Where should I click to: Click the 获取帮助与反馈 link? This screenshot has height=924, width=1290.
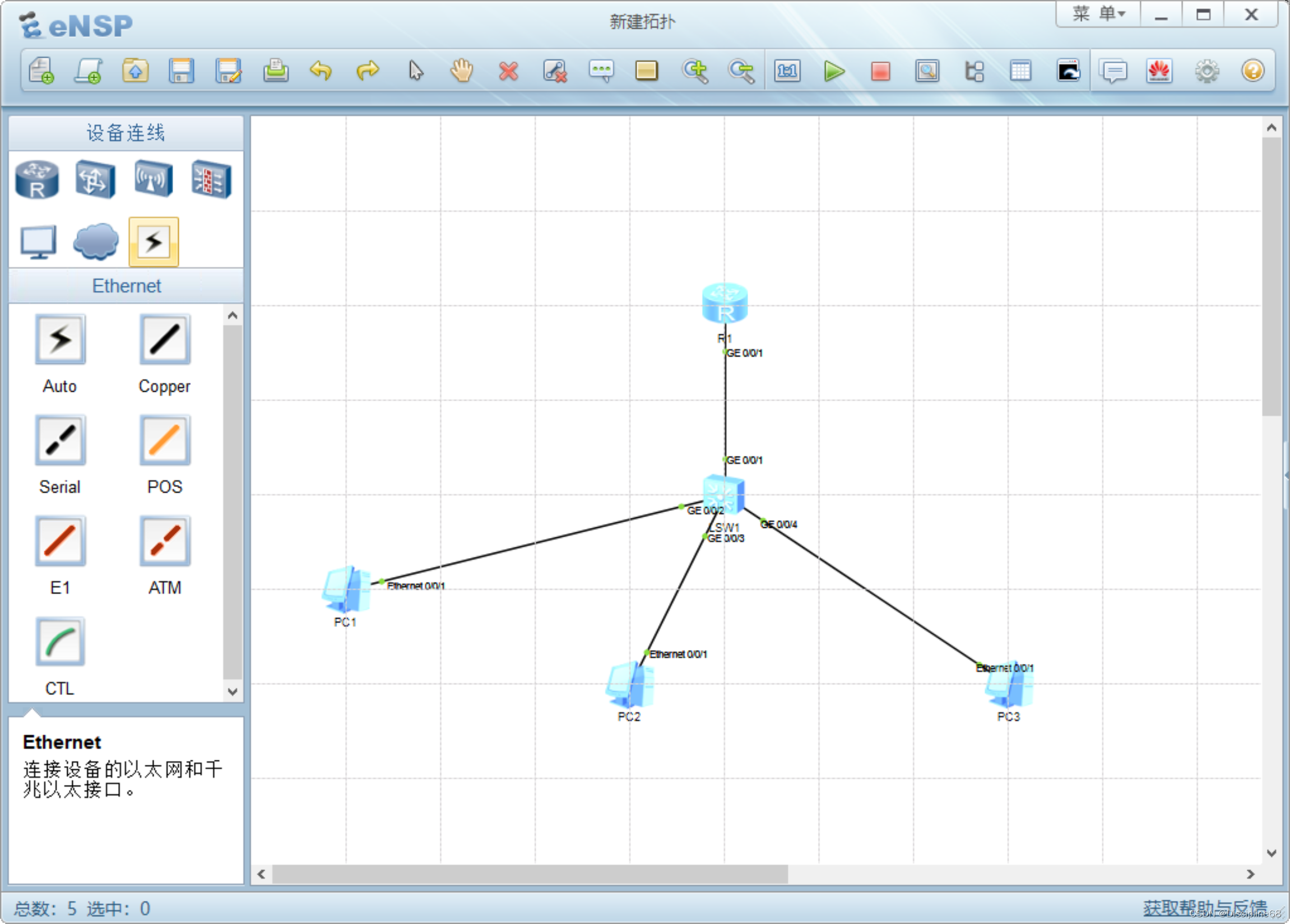(1205, 907)
